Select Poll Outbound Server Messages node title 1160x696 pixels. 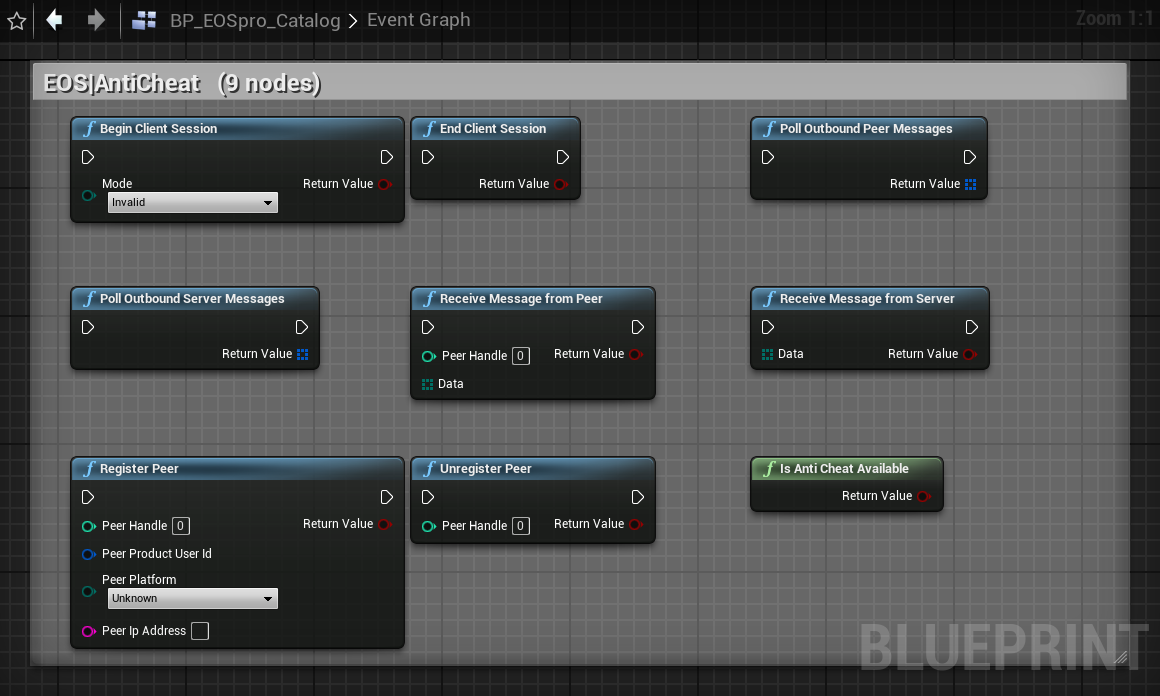pos(192,299)
